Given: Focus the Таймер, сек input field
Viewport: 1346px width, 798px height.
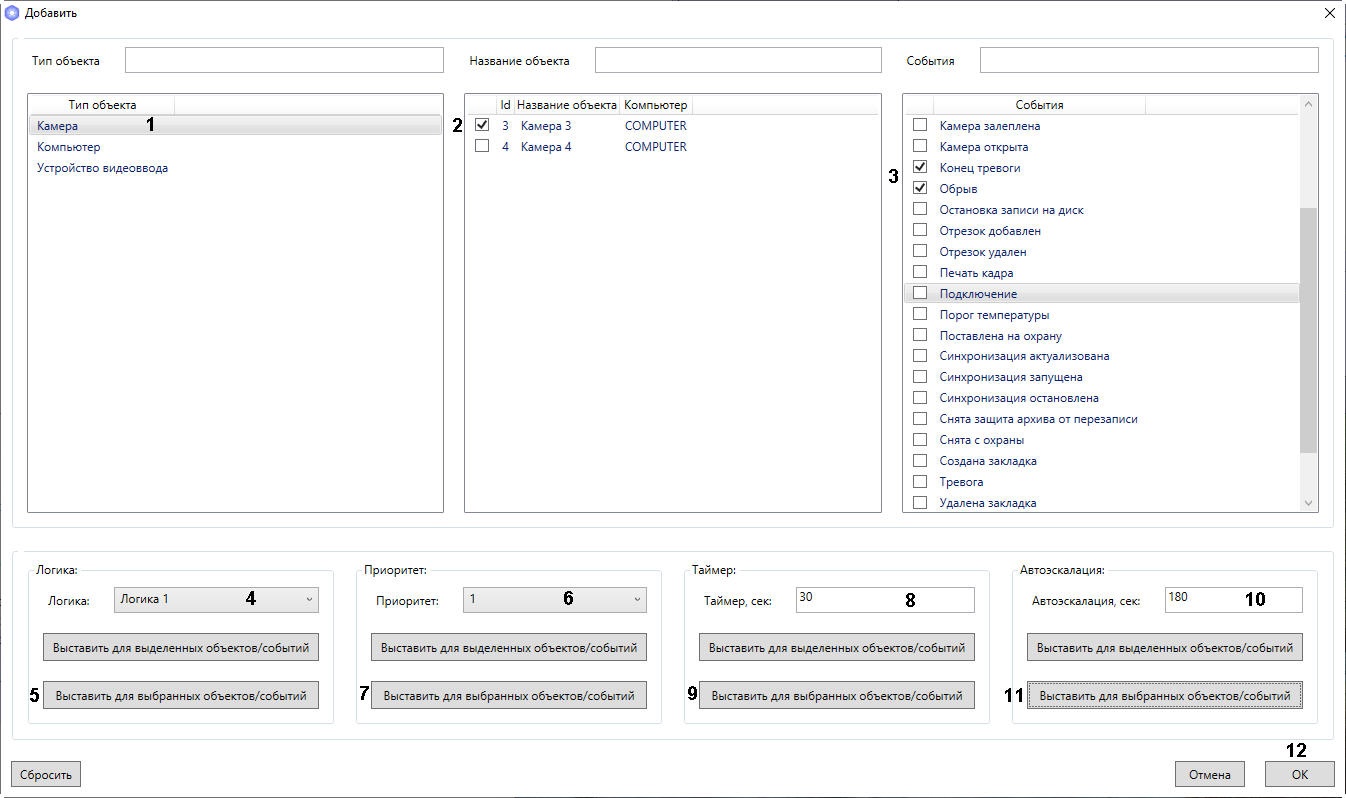Looking at the screenshot, I should pyautogui.click(x=884, y=599).
